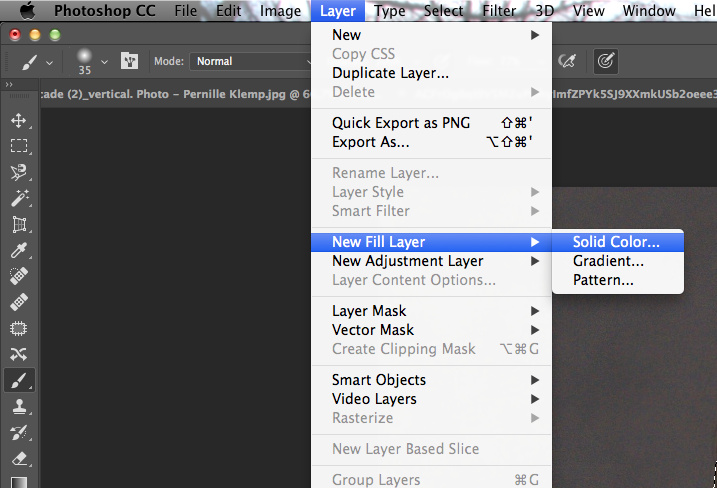Click Duplicate Layer menu entry
This screenshot has height=488, width=717.
[x=390, y=73]
